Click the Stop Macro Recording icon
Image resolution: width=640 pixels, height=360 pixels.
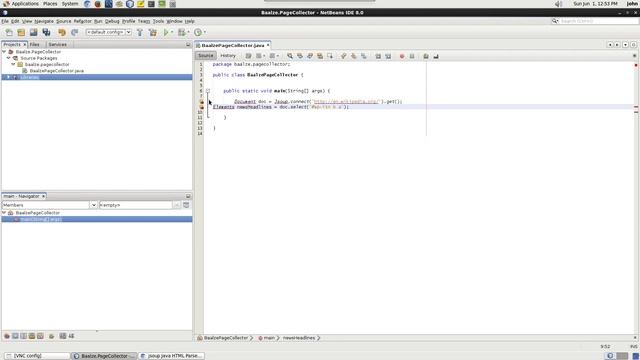[412, 56]
